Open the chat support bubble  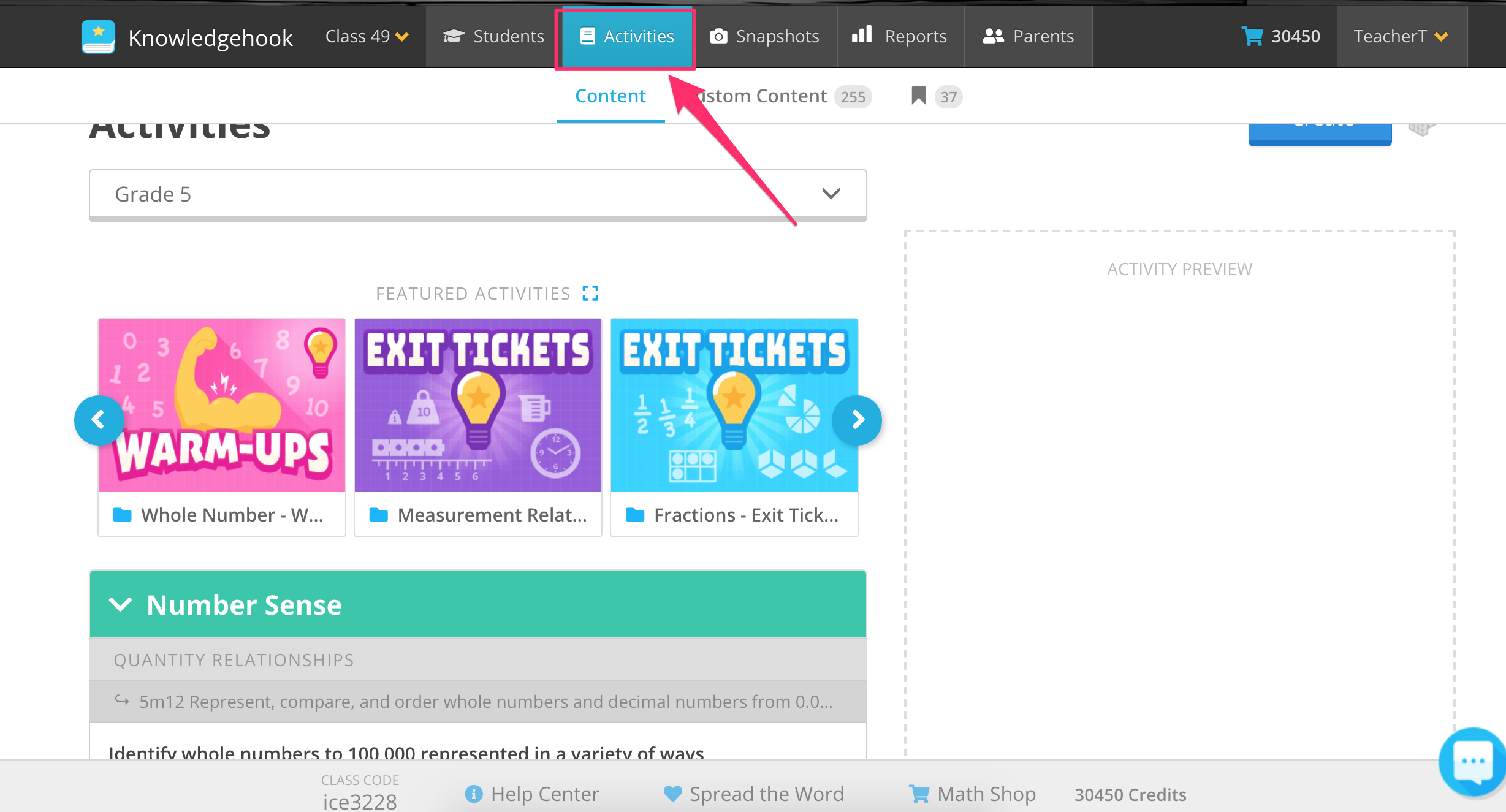[x=1472, y=761]
